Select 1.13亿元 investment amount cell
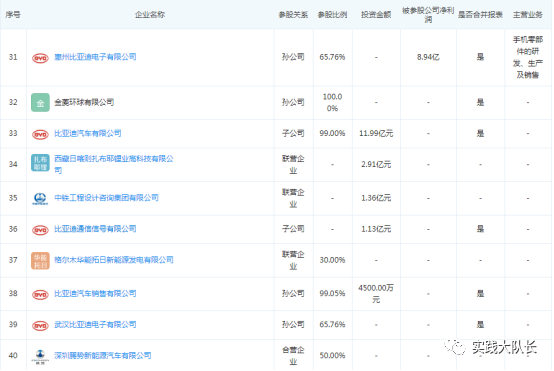Image resolution: width=554 pixels, height=371 pixels. (x=376, y=229)
